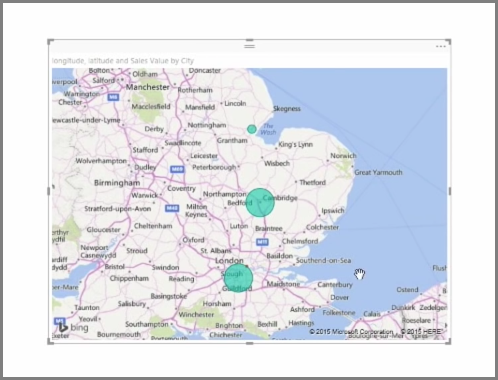The width and height of the screenshot is (498, 380).
Task: Click the Birmingham label on the map
Action: [117, 183]
